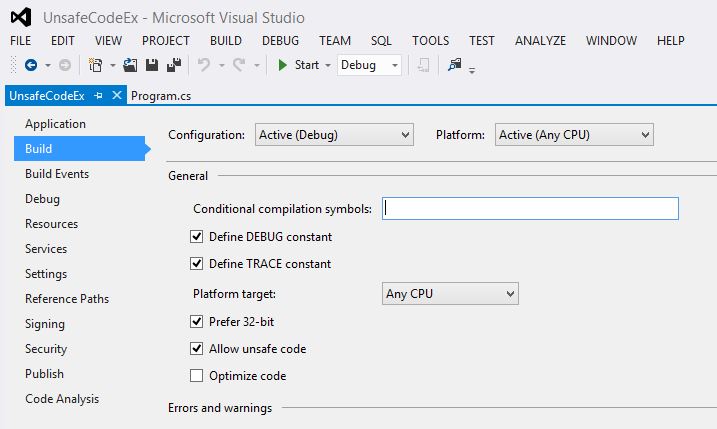Image resolution: width=717 pixels, height=429 pixels.
Task: Click the Find in Files toolbar icon
Action: tap(455, 65)
